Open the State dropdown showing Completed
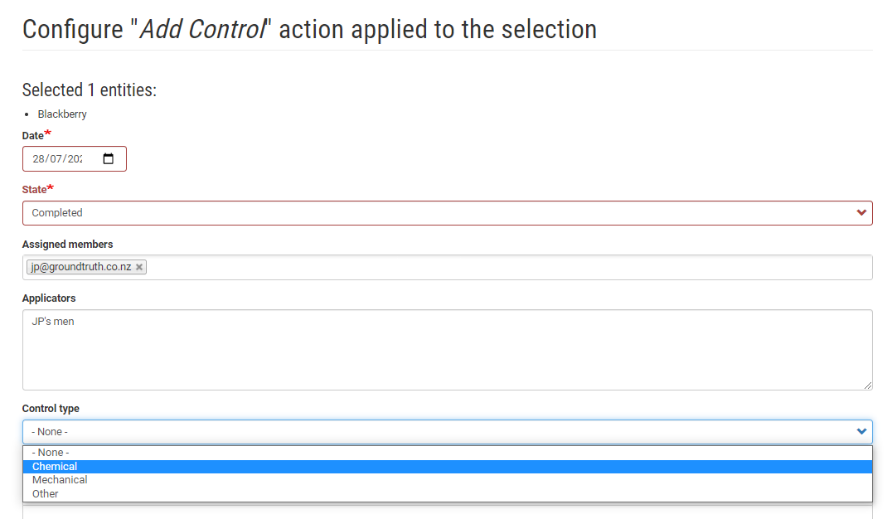887x519 pixels. click(447, 213)
